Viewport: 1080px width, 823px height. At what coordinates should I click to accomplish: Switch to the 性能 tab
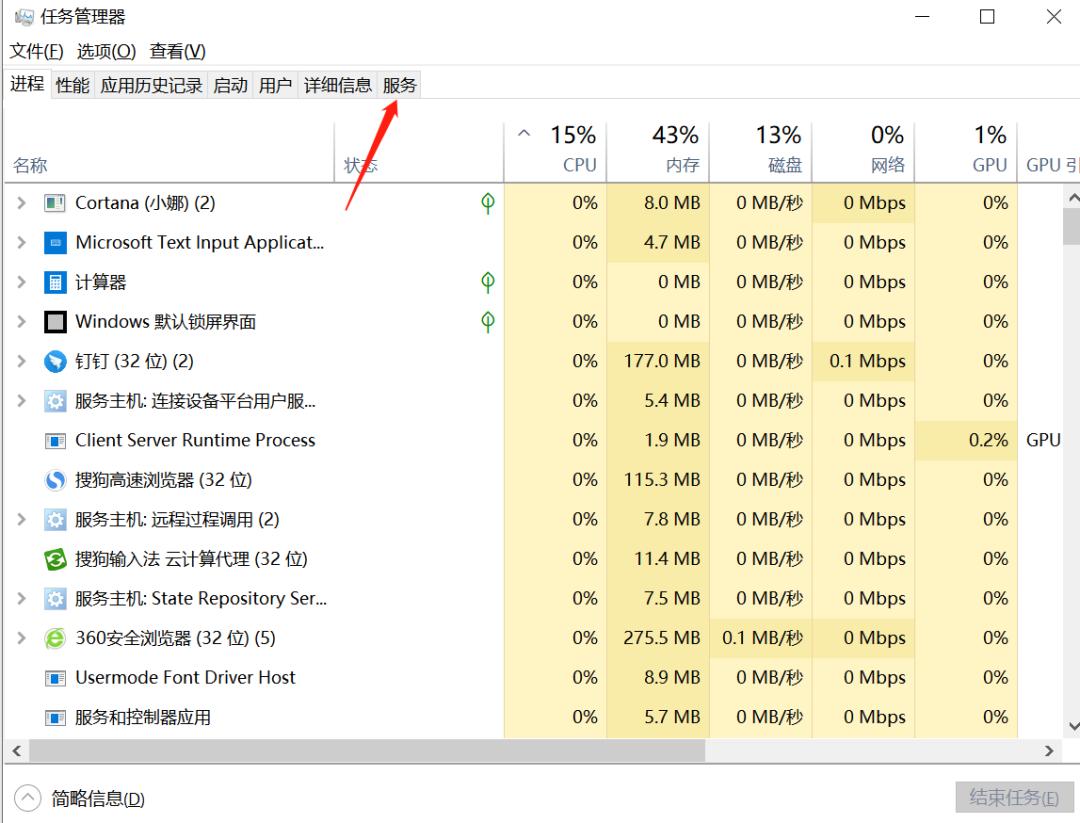71,85
